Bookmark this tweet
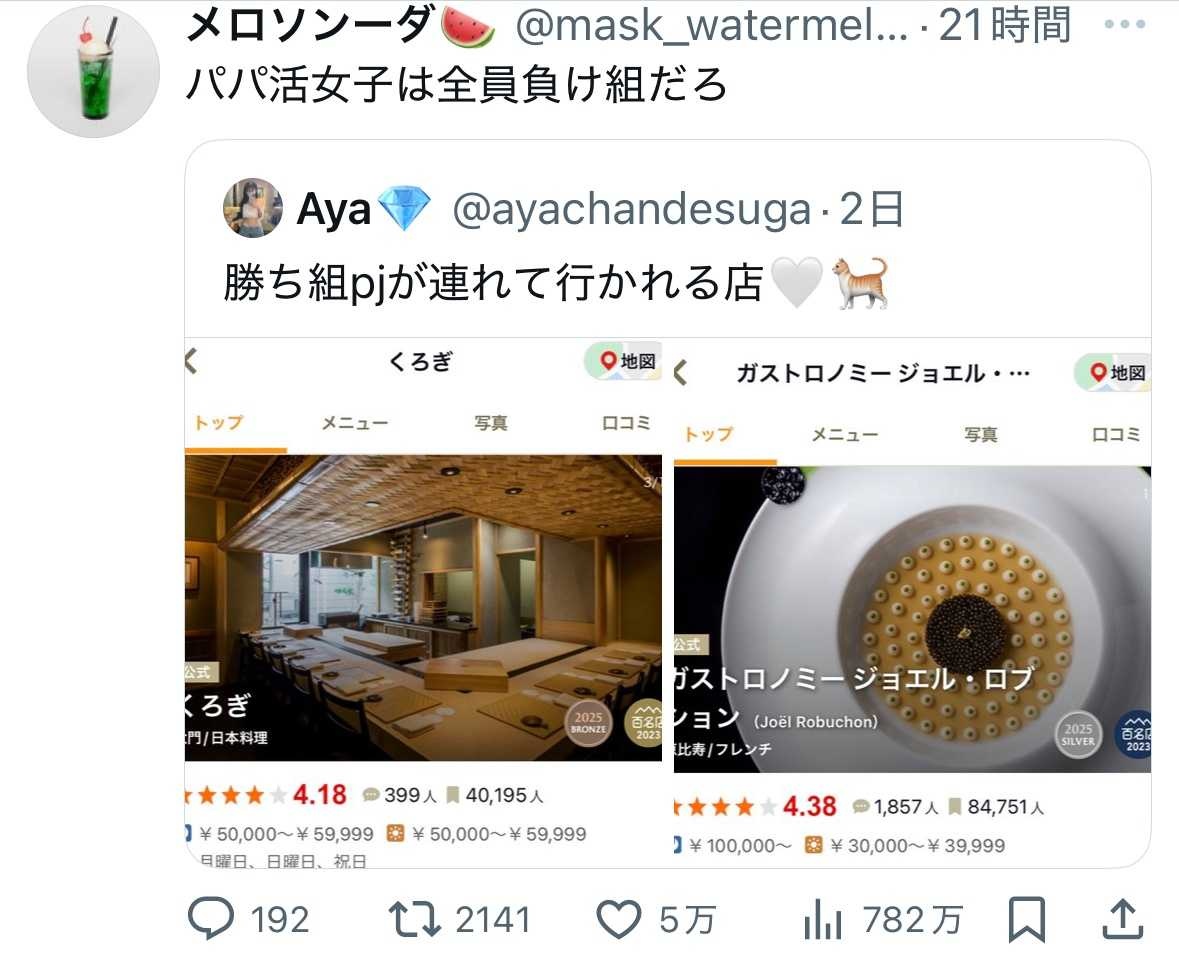 tap(1026, 919)
